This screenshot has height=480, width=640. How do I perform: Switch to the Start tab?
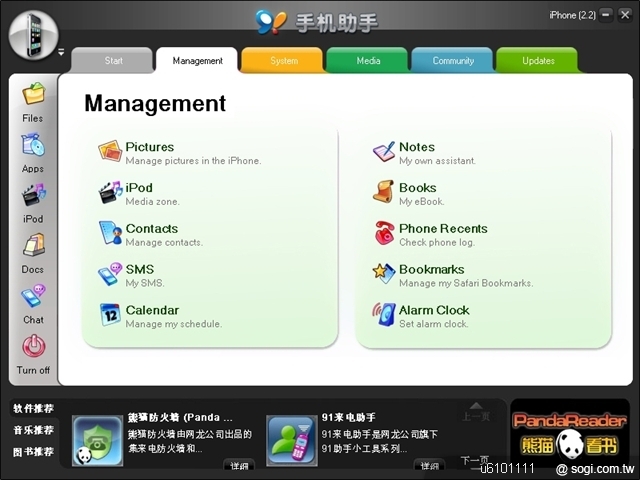coord(113,60)
